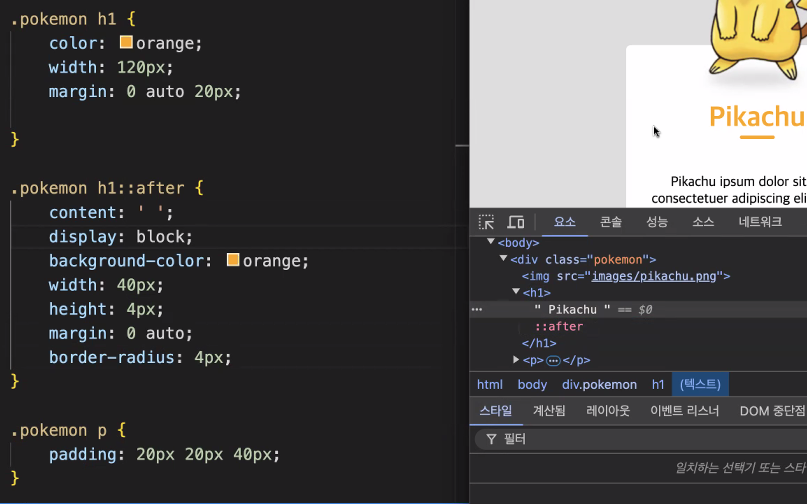Screen dimensions: 807x504
Task: Open the orange swatch on background-color
Action: pyautogui.click(x=233, y=259)
